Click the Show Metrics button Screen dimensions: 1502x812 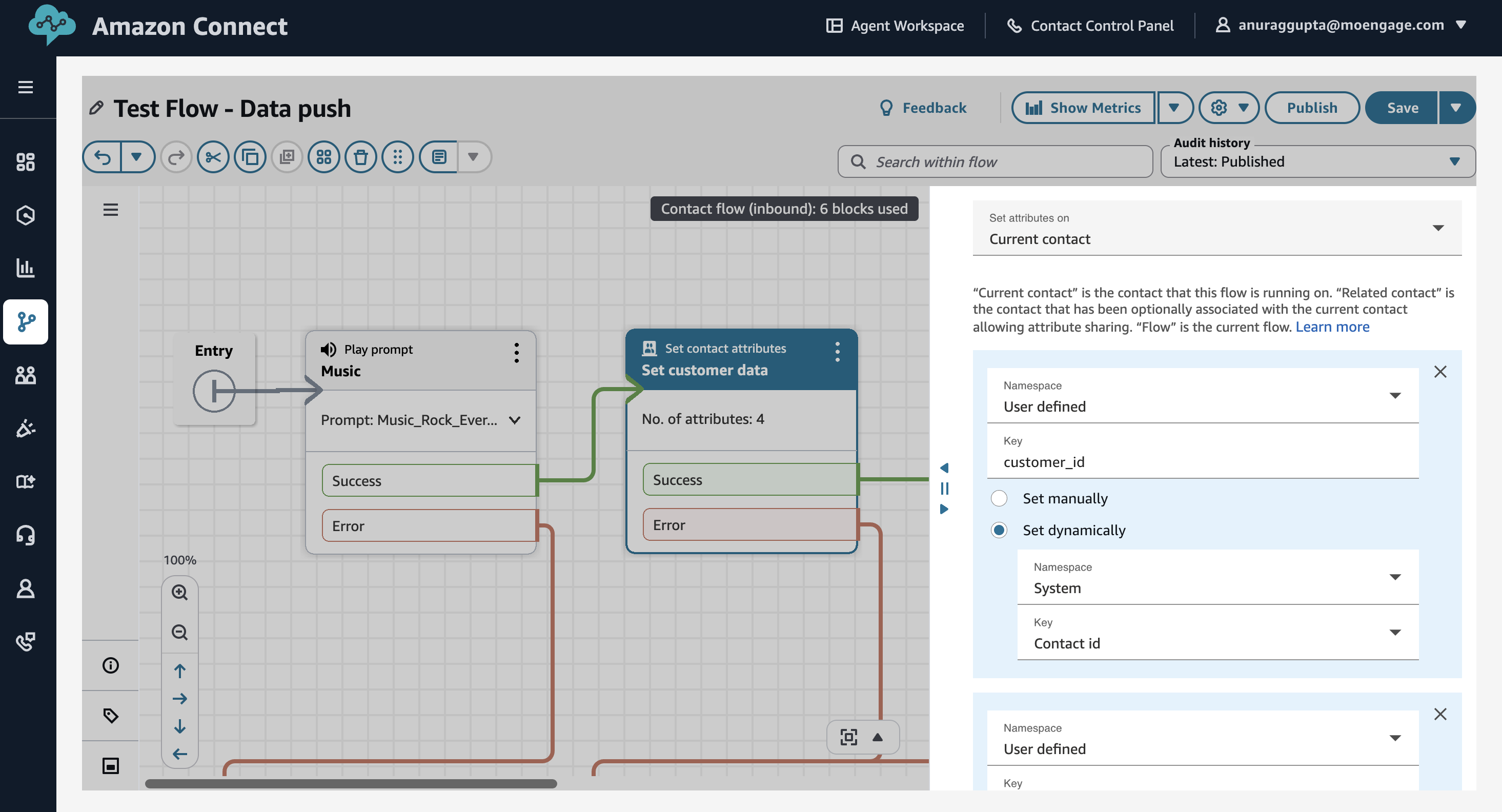click(x=1083, y=108)
